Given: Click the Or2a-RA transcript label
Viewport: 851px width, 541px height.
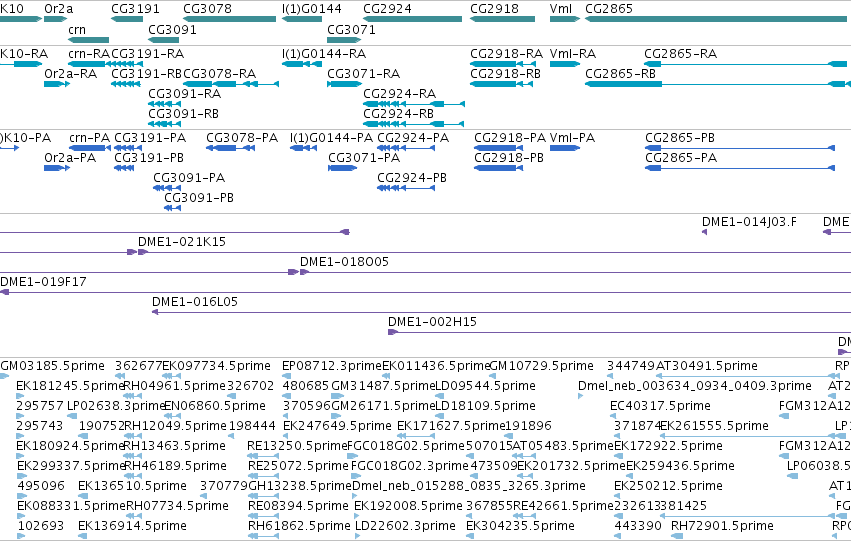Looking at the screenshot, I should click(x=71, y=74).
